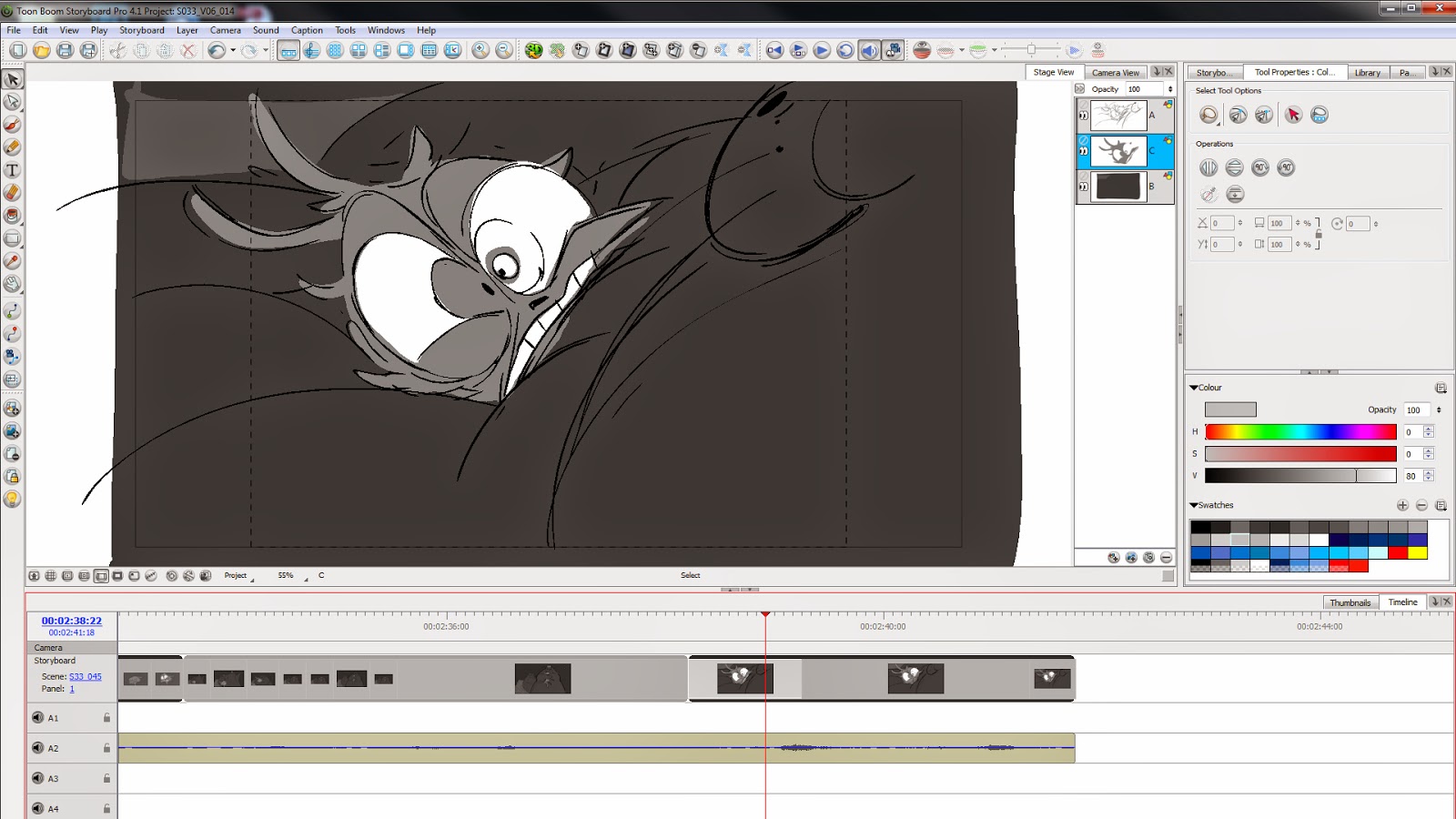Remove the selected colour swatch
The height and width of the screenshot is (819, 1456).
[1421, 505]
